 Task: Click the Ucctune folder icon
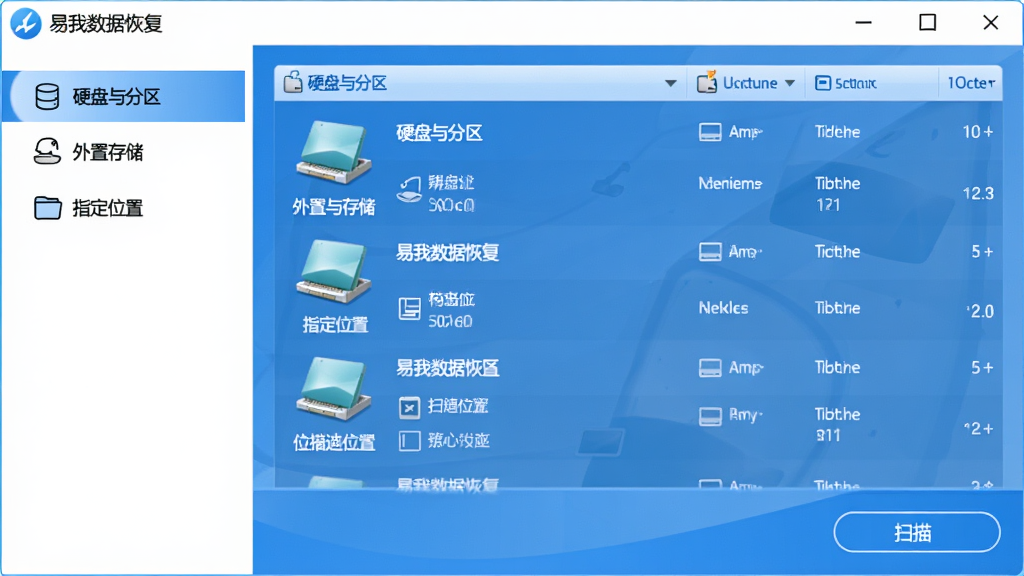(x=707, y=82)
